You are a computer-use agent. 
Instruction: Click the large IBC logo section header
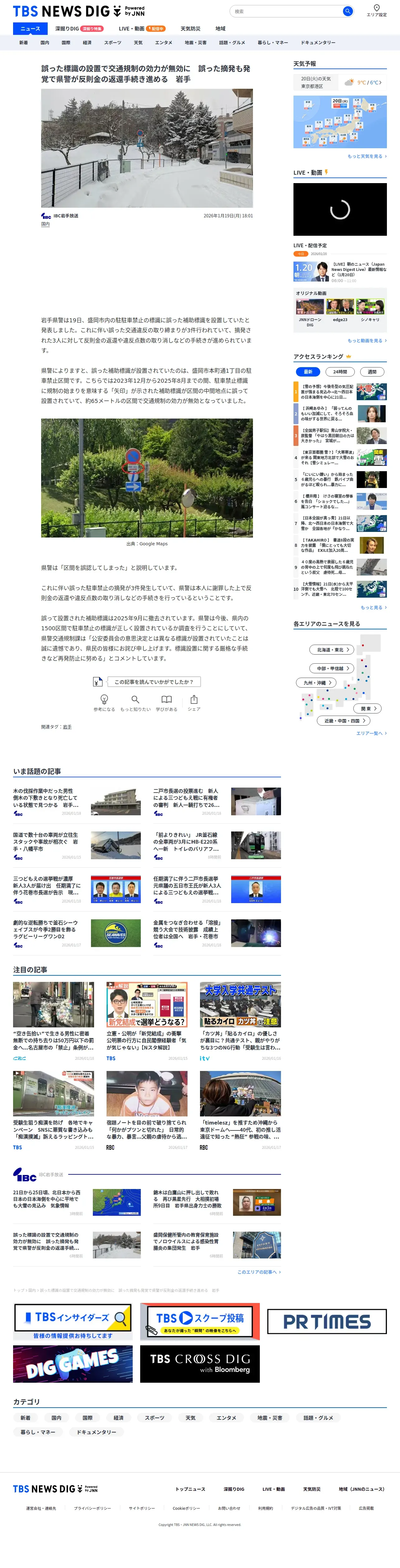pos(25,1175)
